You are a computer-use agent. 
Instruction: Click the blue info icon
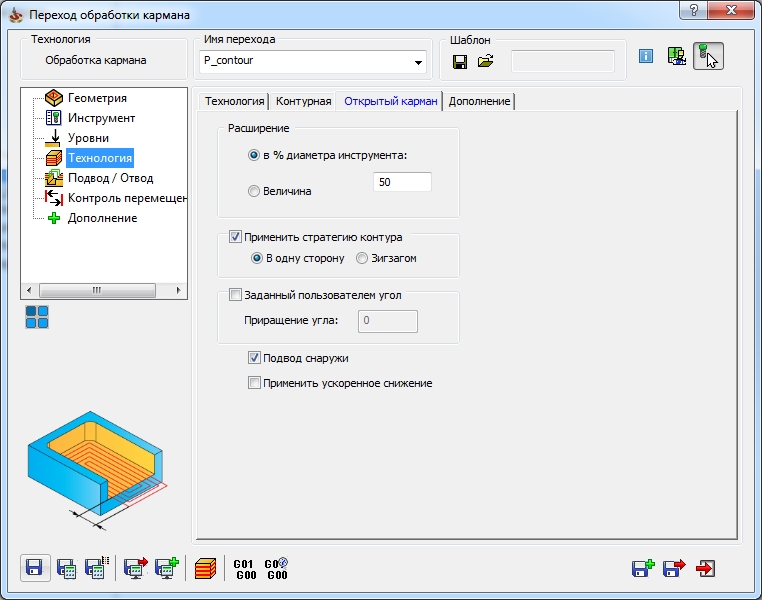point(645,56)
